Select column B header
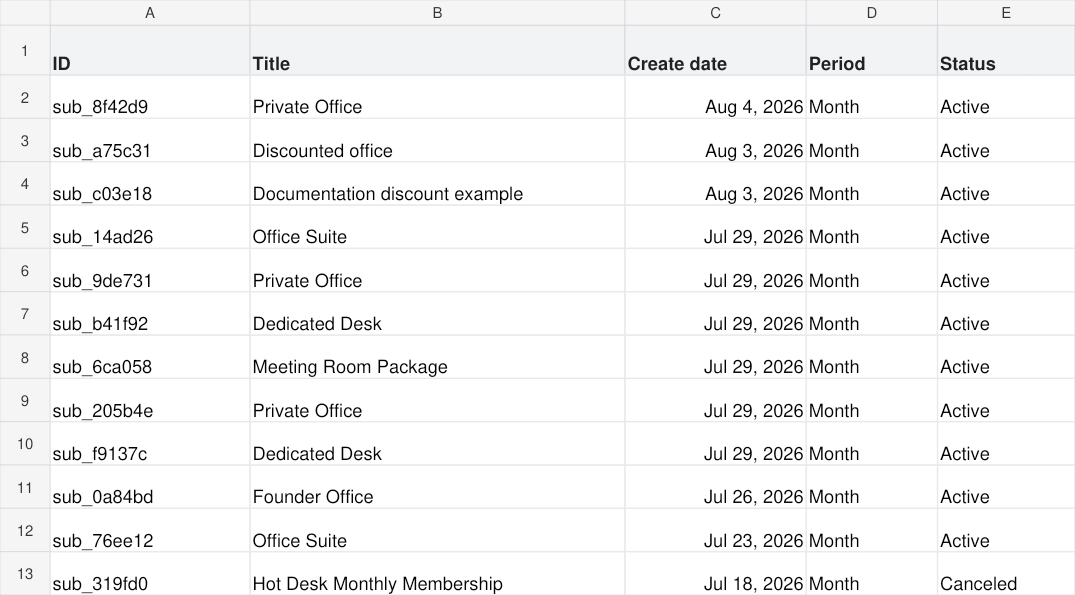The width and height of the screenshot is (1075, 595). (437, 12)
